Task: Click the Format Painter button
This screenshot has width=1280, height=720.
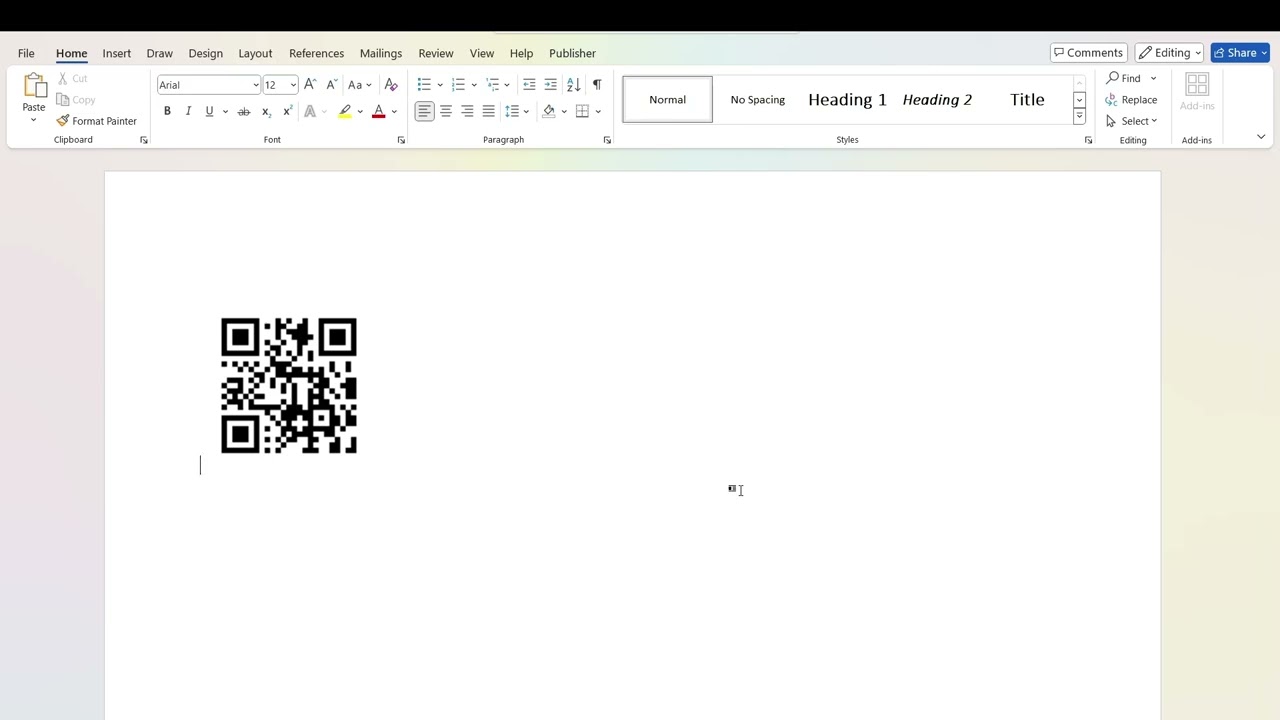Action: tap(96, 121)
